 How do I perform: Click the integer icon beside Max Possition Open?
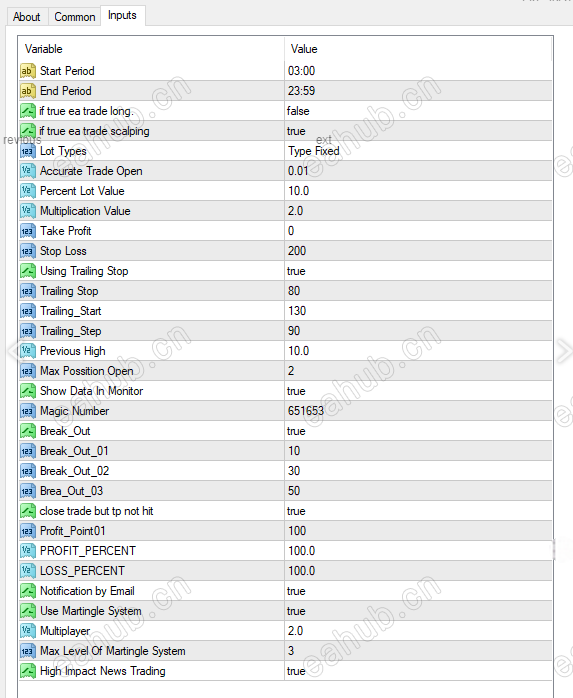(x=28, y=371)
